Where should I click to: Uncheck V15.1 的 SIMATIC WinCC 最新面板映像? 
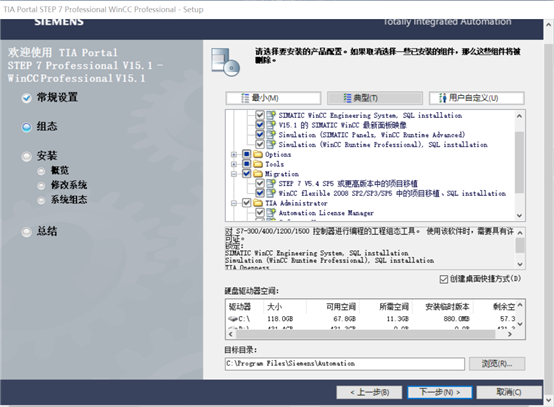tap(260, 125)
